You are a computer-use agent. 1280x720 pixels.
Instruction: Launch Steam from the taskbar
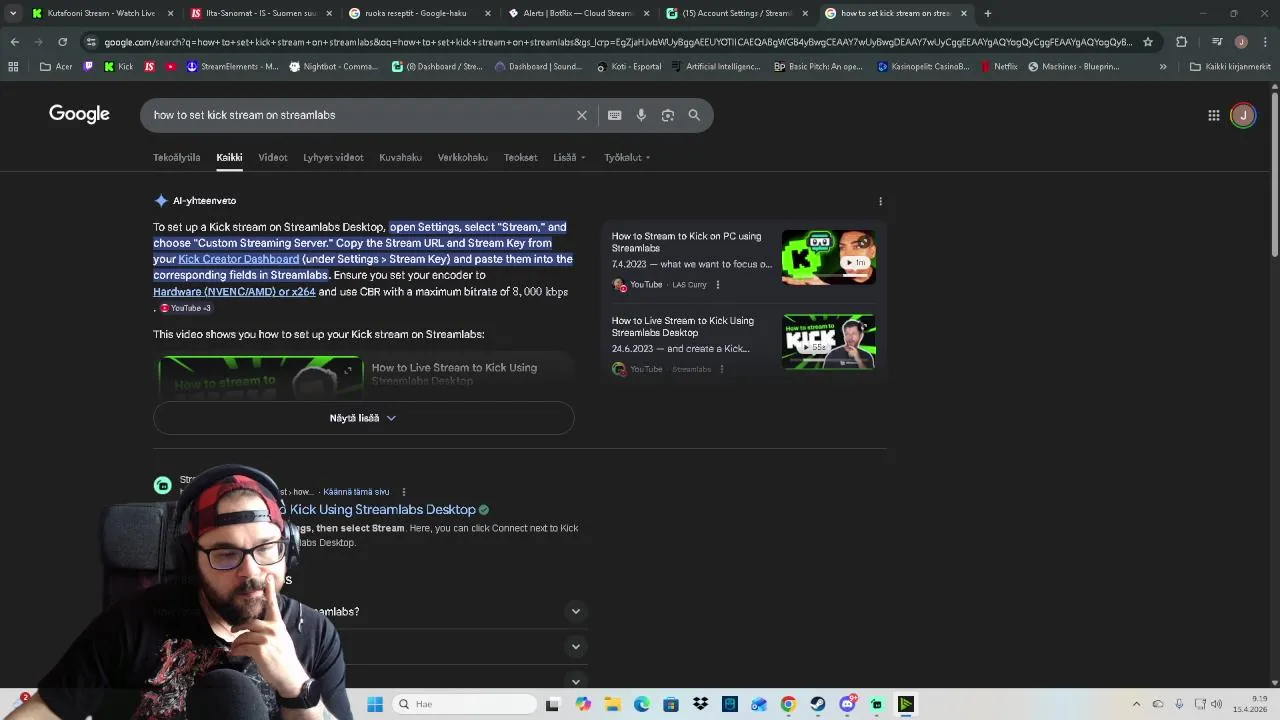coord(818,704)
